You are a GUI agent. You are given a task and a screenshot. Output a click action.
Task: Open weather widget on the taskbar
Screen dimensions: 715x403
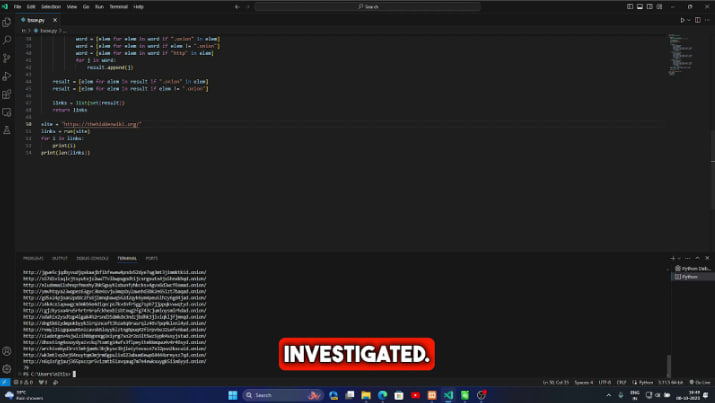tap(24, 395)
